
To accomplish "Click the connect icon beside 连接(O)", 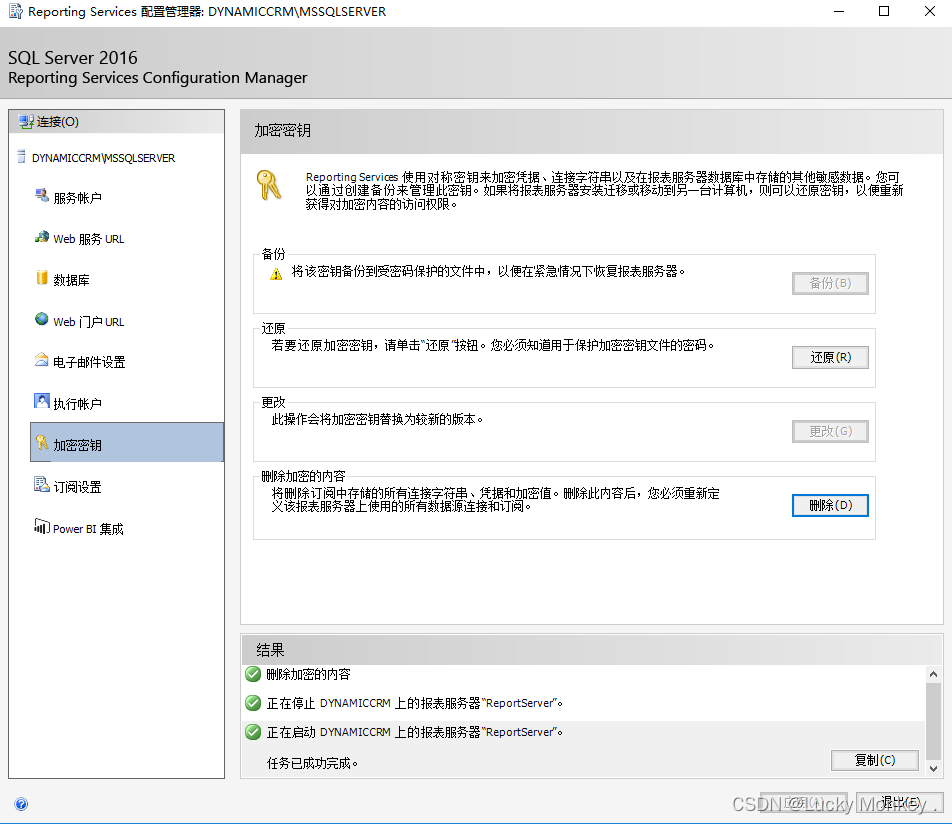I will pyautogui.click(x=26, y=121).
